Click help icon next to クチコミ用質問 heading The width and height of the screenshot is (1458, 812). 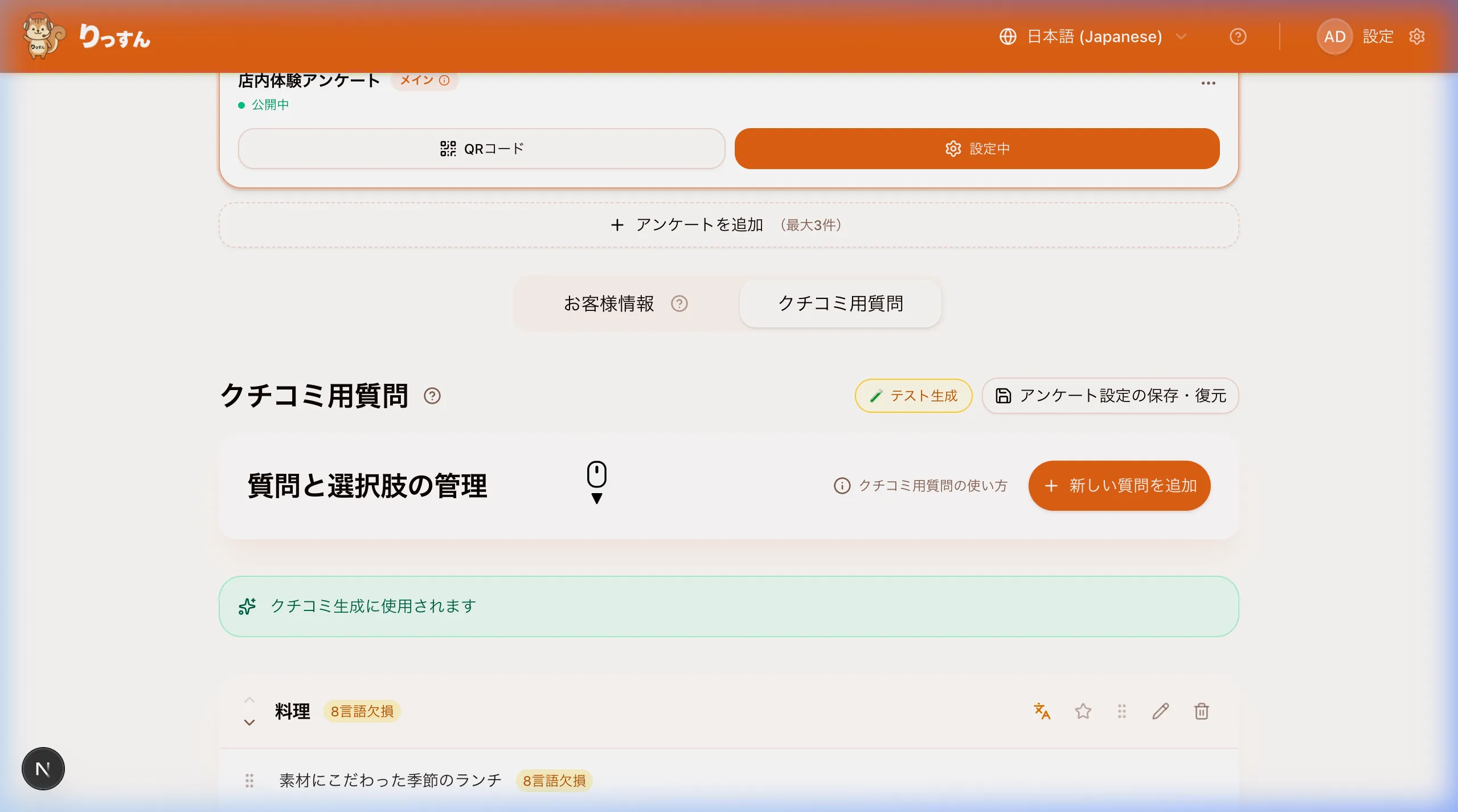tap(432, 396)
